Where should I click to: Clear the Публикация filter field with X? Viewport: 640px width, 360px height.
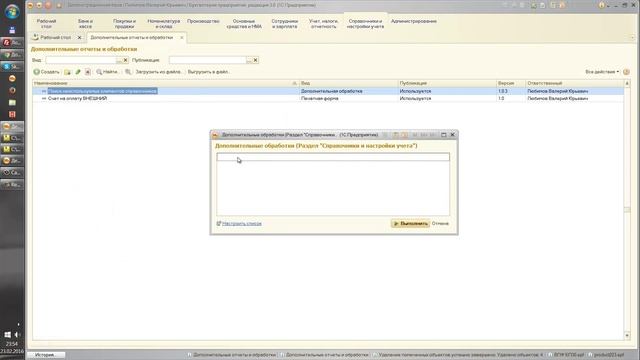pos(256,60)
